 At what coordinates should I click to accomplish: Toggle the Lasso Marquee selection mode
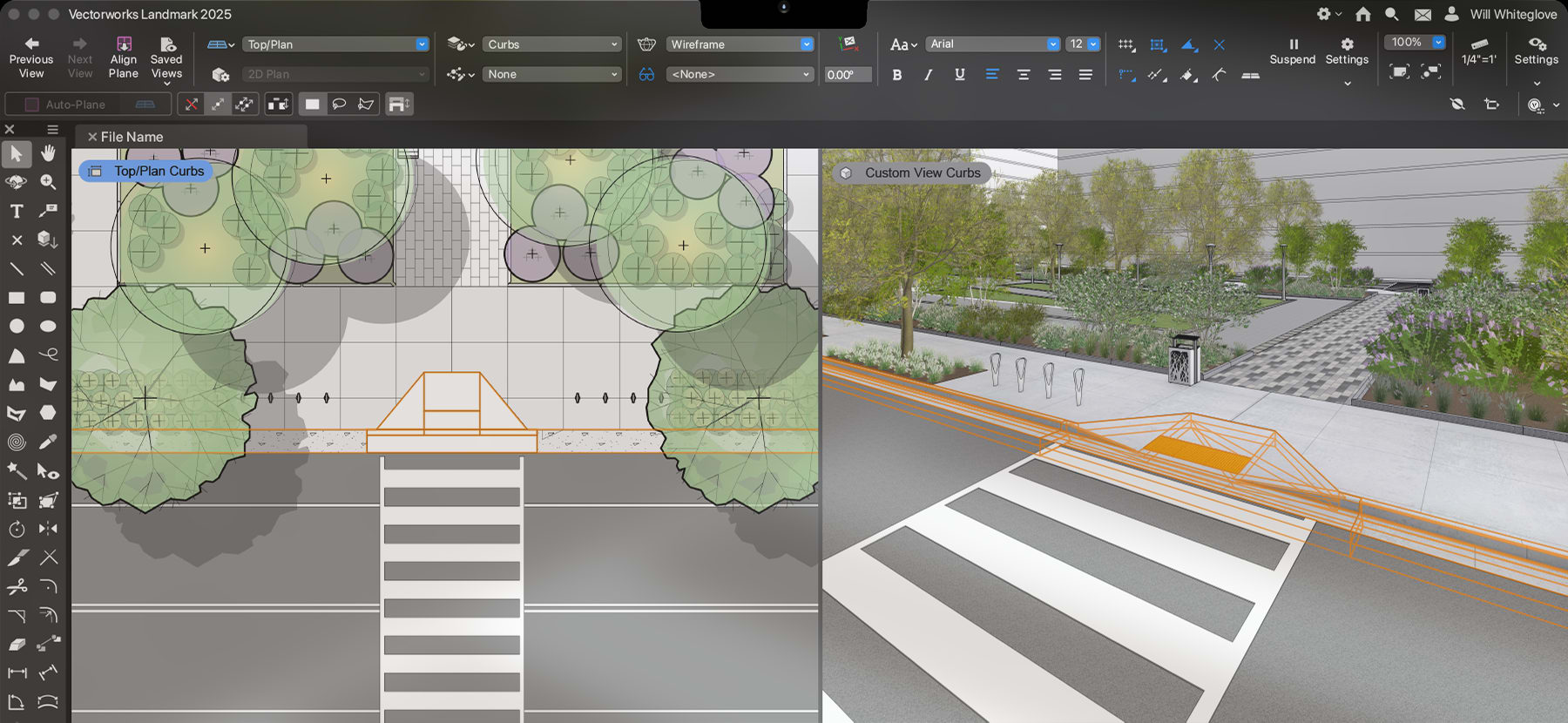pos(339,105)
